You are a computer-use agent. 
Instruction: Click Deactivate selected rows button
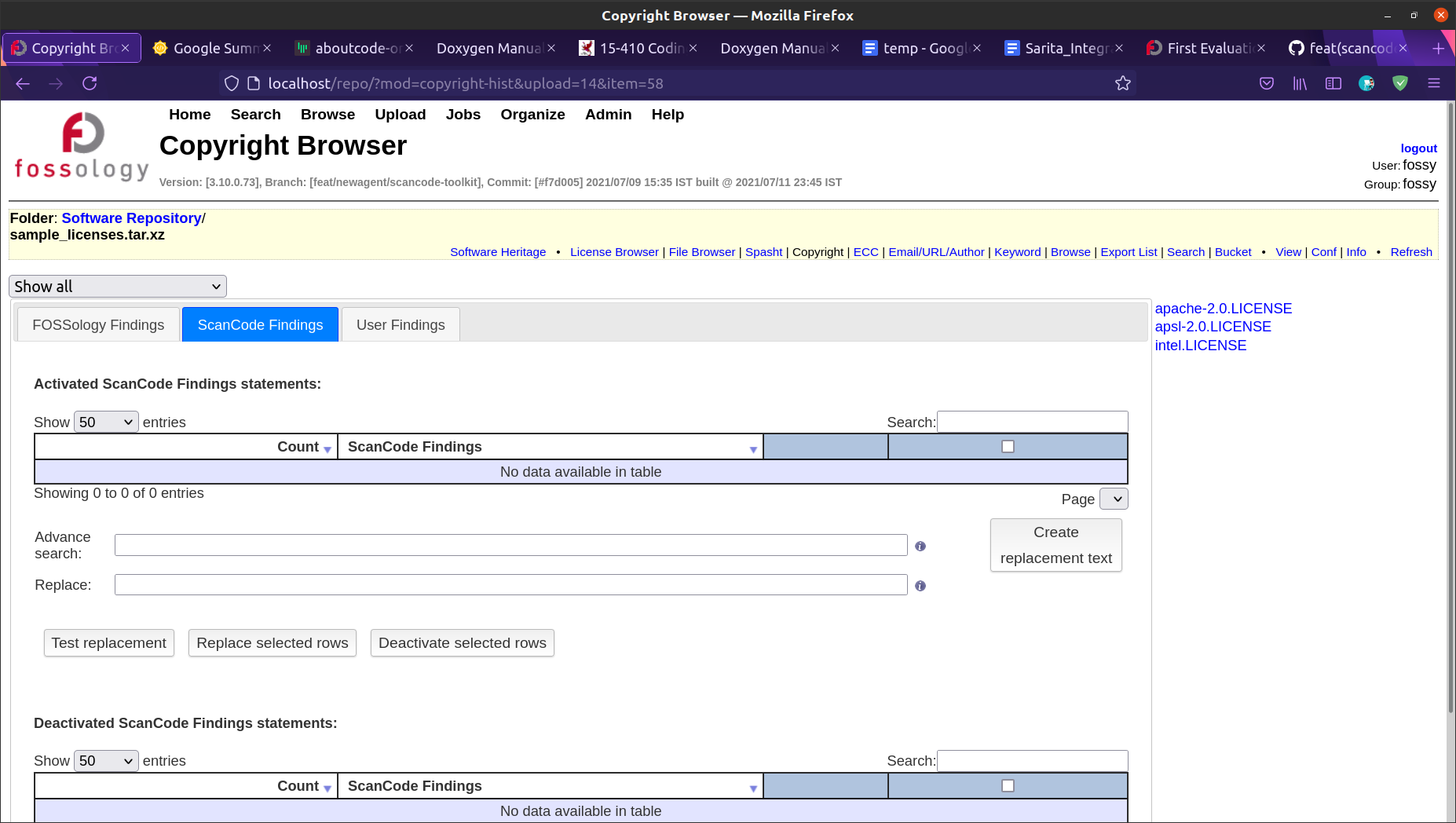[463, 643]
